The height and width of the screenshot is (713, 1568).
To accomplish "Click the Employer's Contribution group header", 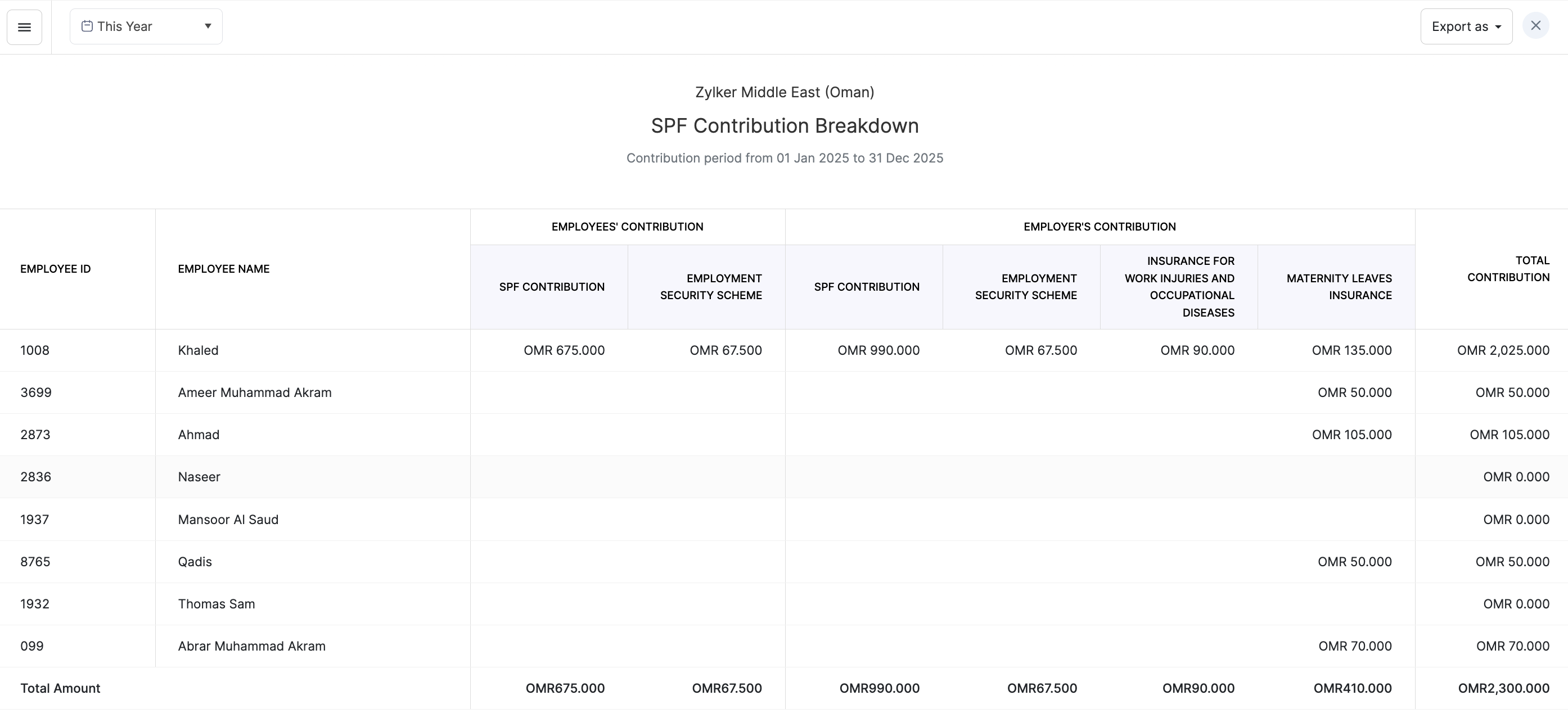I will [x=1100, y=227].
